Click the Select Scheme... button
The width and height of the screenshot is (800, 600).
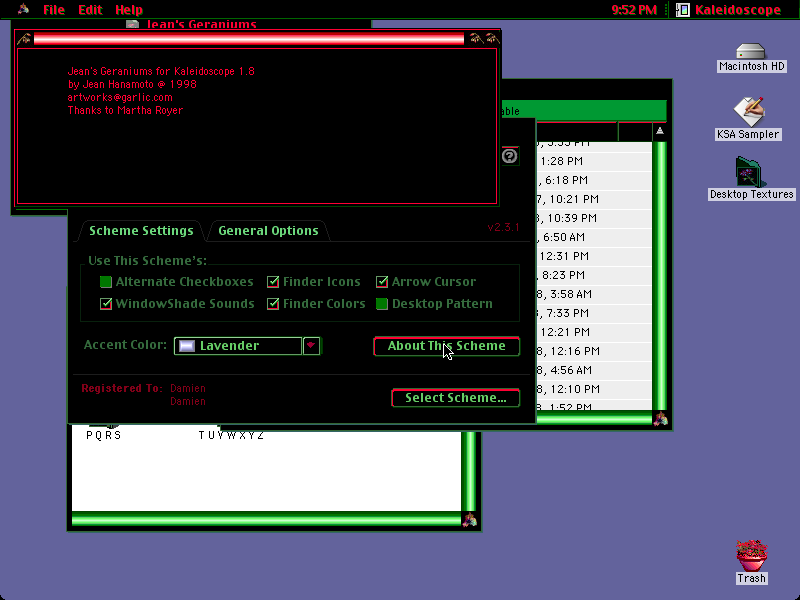(456, 398)
